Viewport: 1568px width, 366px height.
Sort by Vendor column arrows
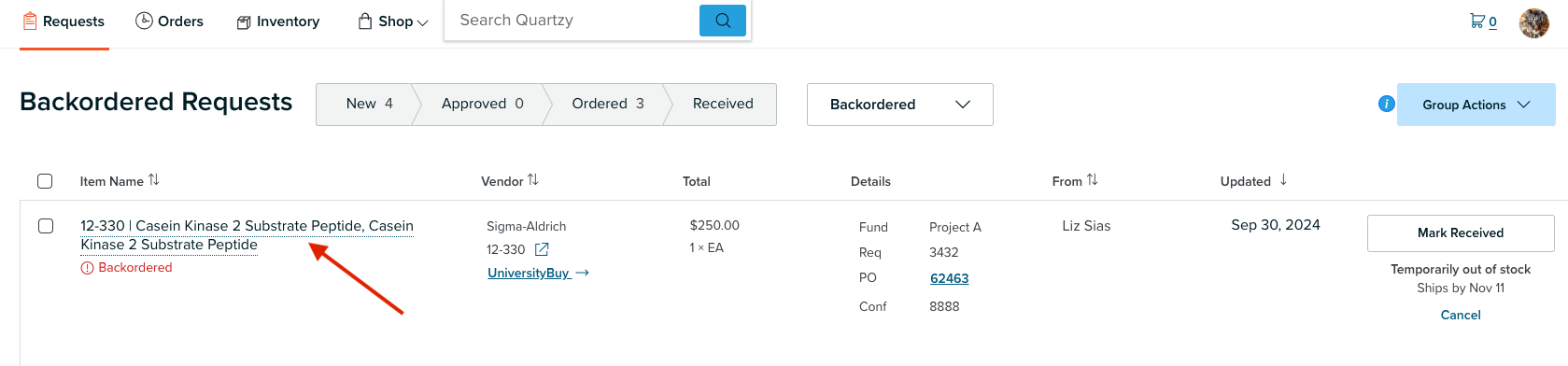coord(533,179)
